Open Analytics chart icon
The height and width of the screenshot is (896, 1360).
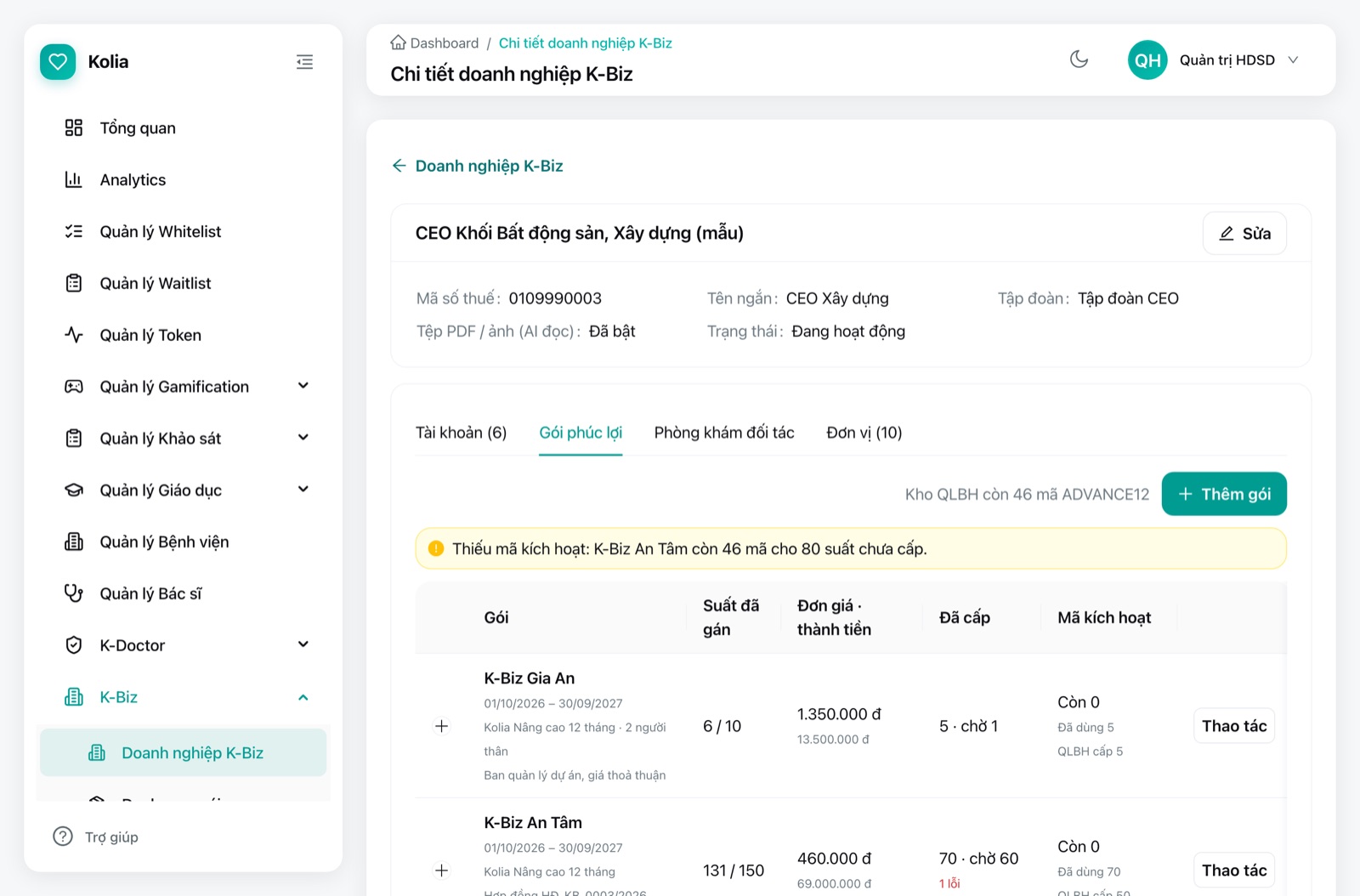coord(74,179)
